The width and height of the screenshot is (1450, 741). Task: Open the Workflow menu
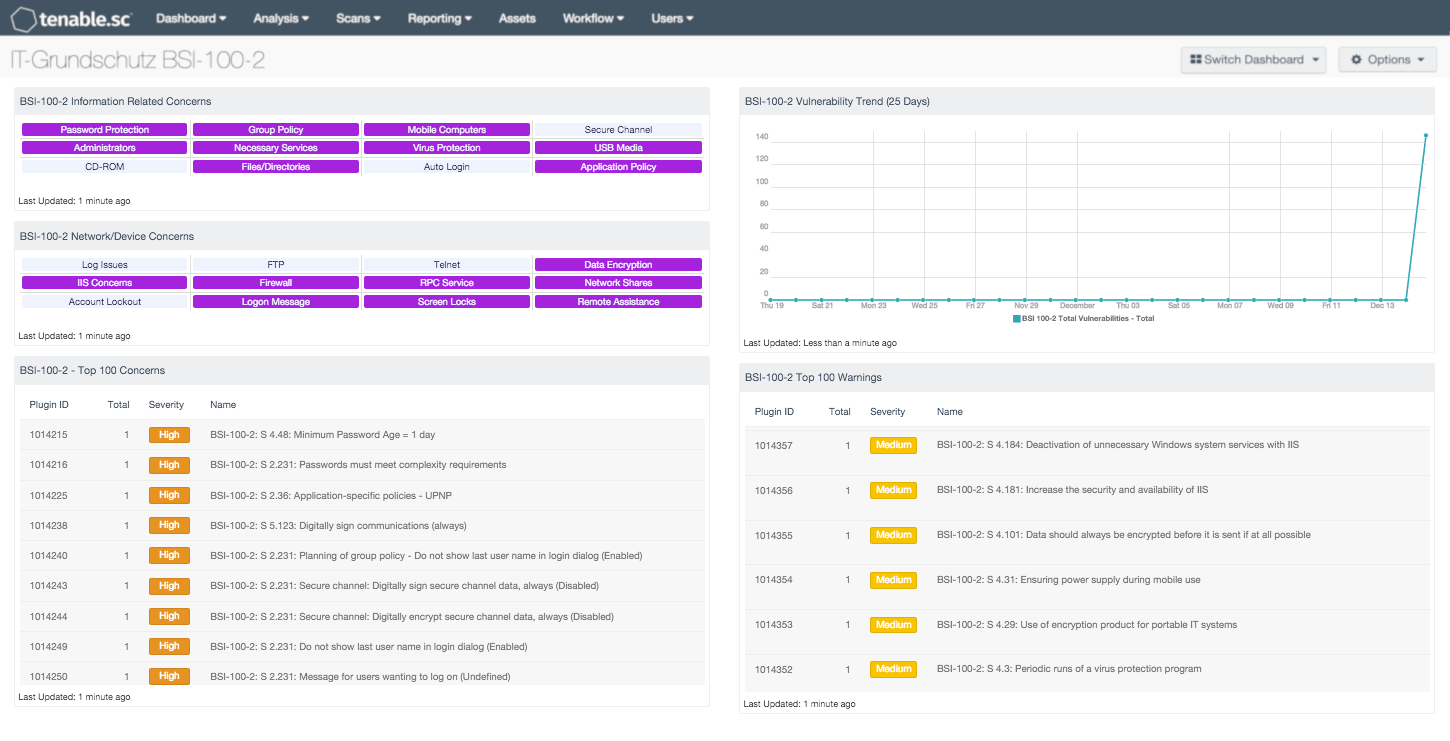pos(593,18)
